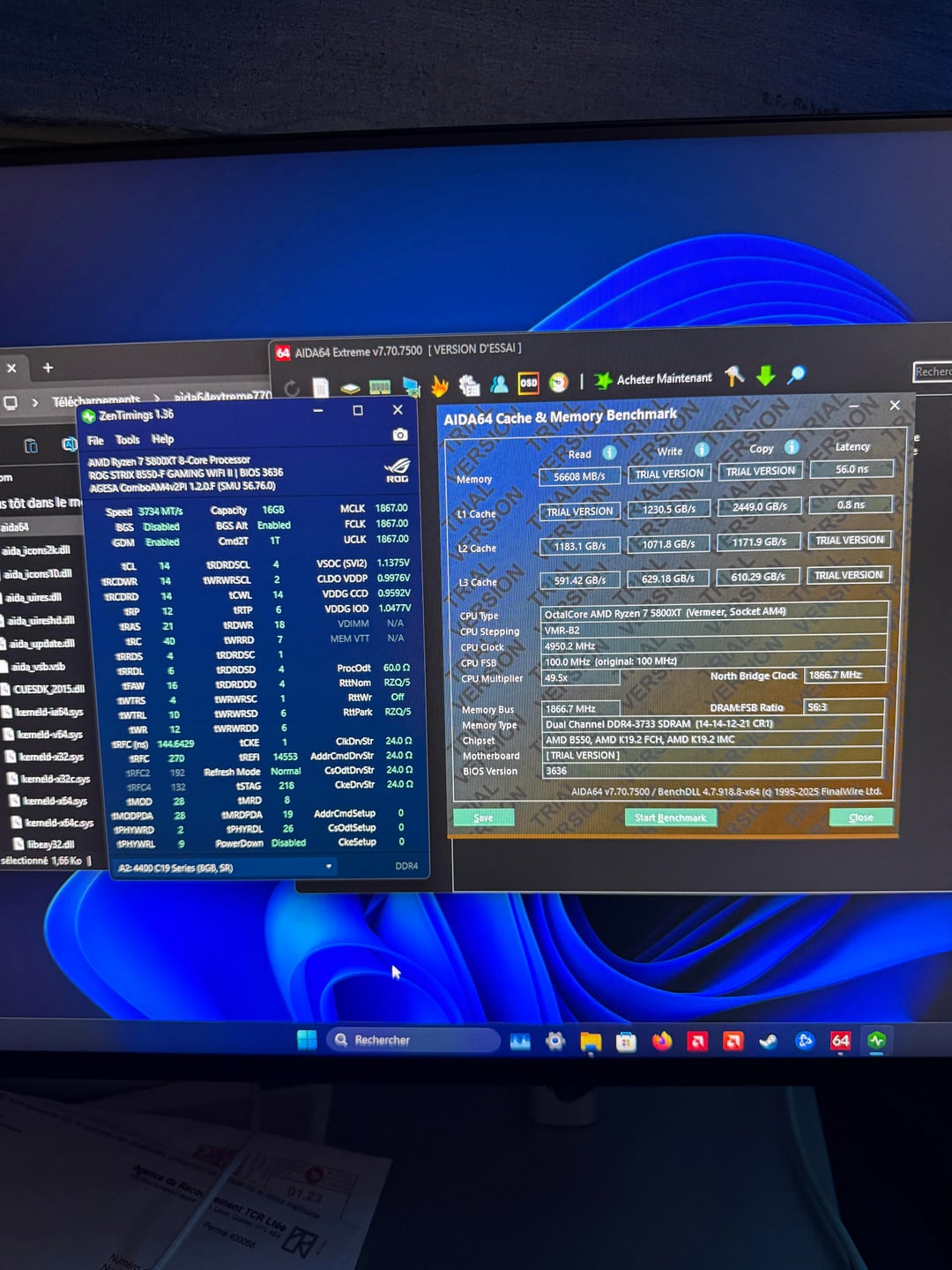The height and width of the screenshot is (1270, 952).
Task: Click Acheter Maintenant in the AIDA64 toolbar
Action: 664,379
